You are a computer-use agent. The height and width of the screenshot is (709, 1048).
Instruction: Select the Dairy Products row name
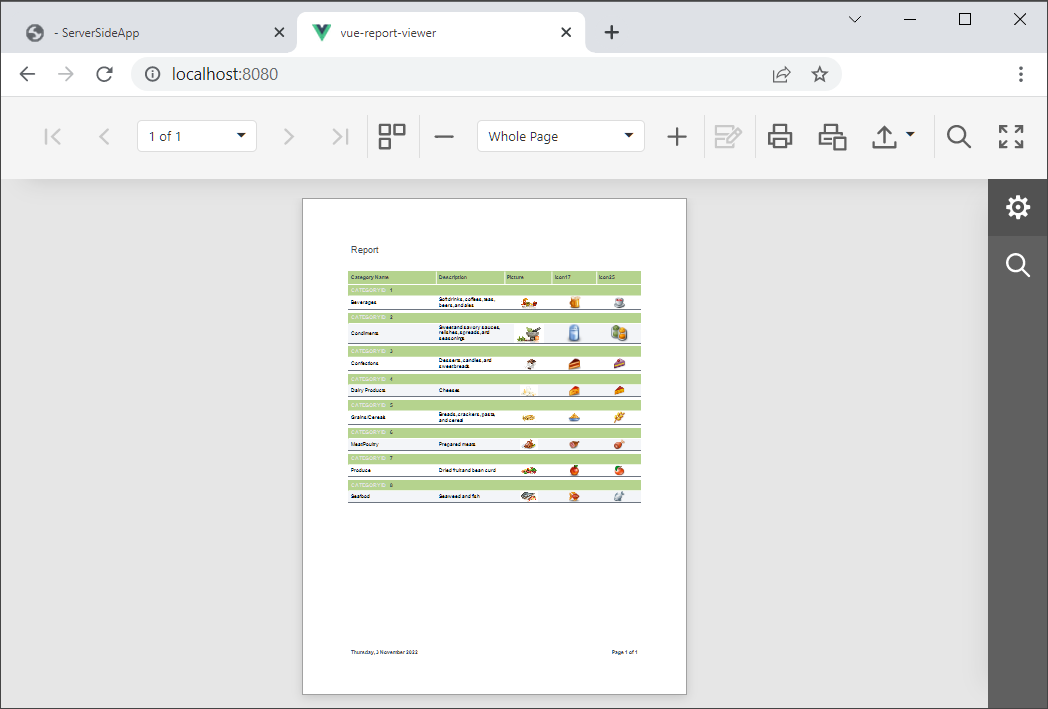point(368,390)
